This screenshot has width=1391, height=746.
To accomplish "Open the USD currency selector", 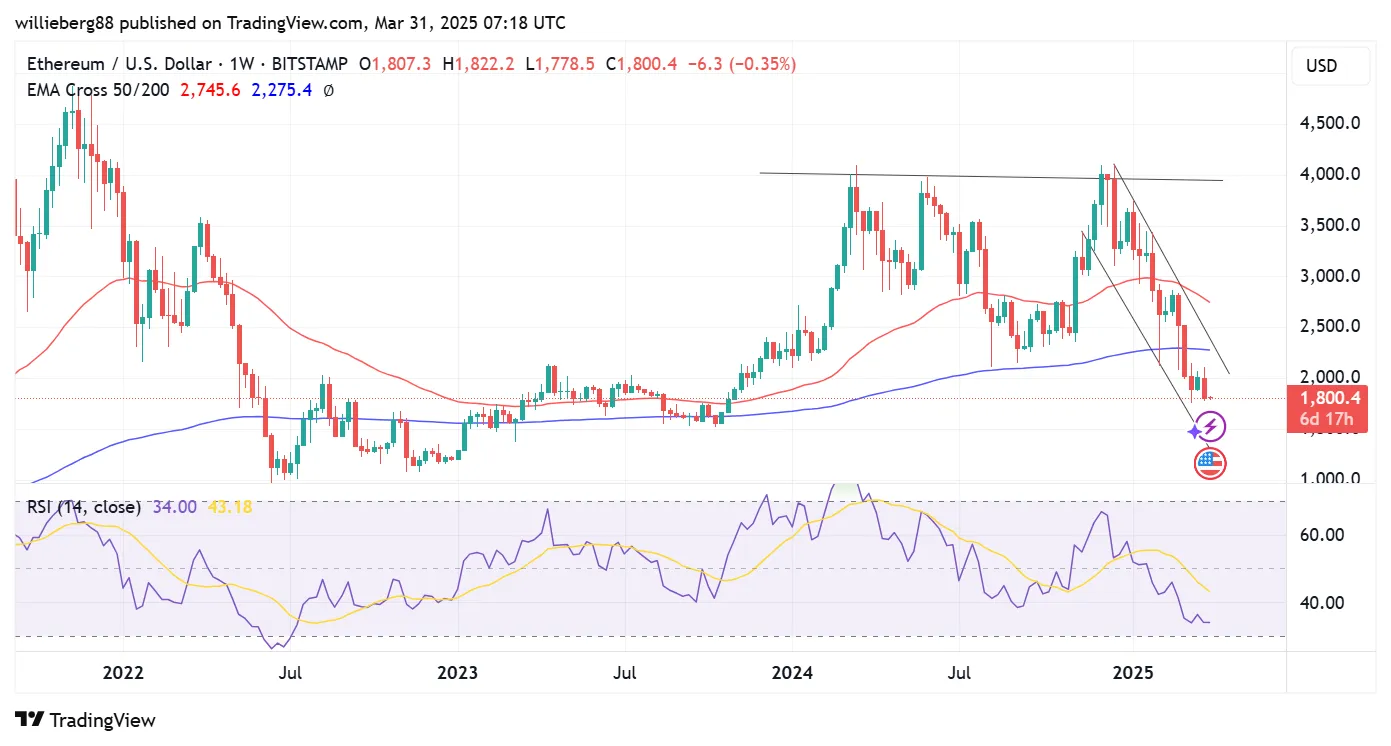I will [1321, 67].
